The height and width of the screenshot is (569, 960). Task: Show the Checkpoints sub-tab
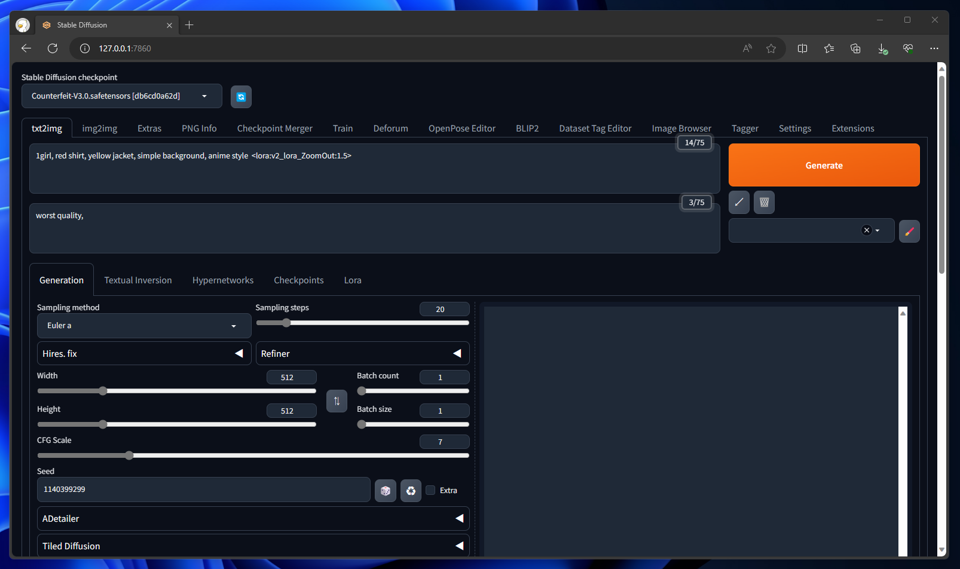pos(299,280)
